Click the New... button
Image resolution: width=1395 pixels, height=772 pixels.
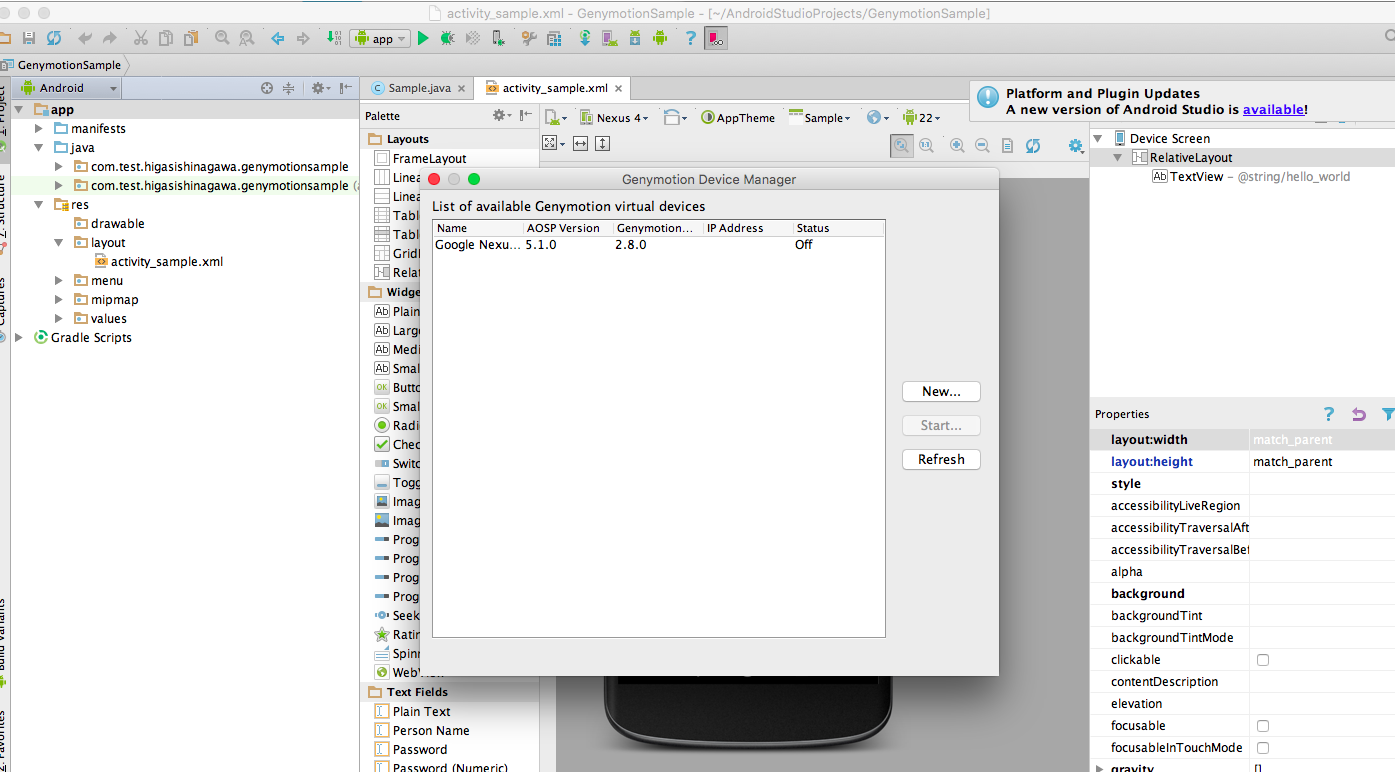click(941, 392)
